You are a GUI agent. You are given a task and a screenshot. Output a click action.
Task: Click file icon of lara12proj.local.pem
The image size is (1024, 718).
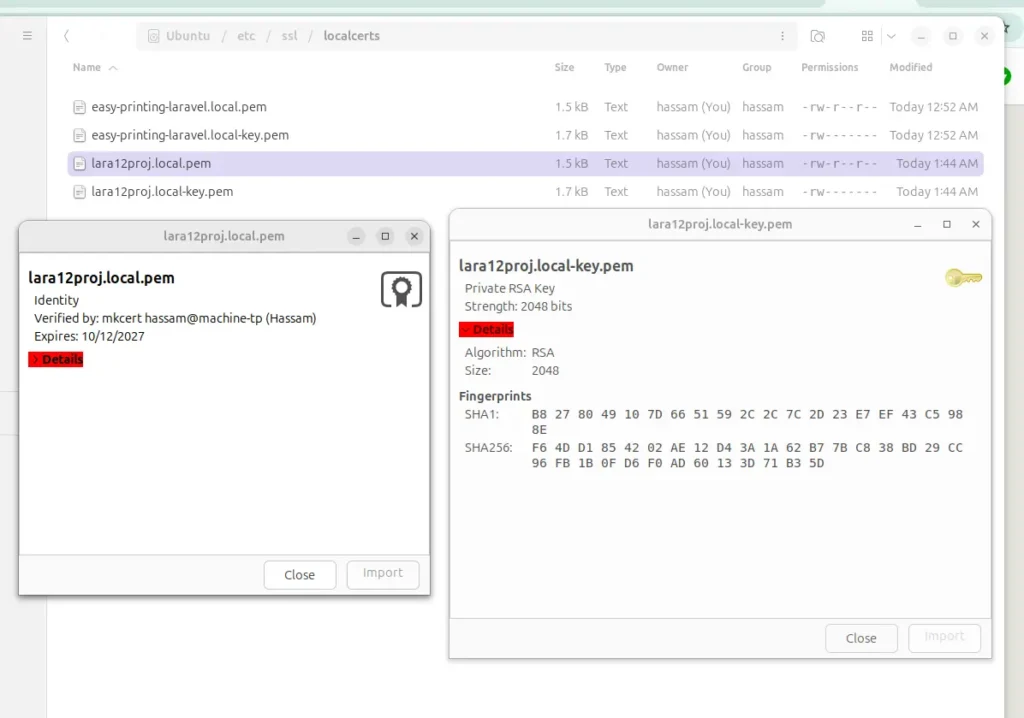[x=79, y=163]
